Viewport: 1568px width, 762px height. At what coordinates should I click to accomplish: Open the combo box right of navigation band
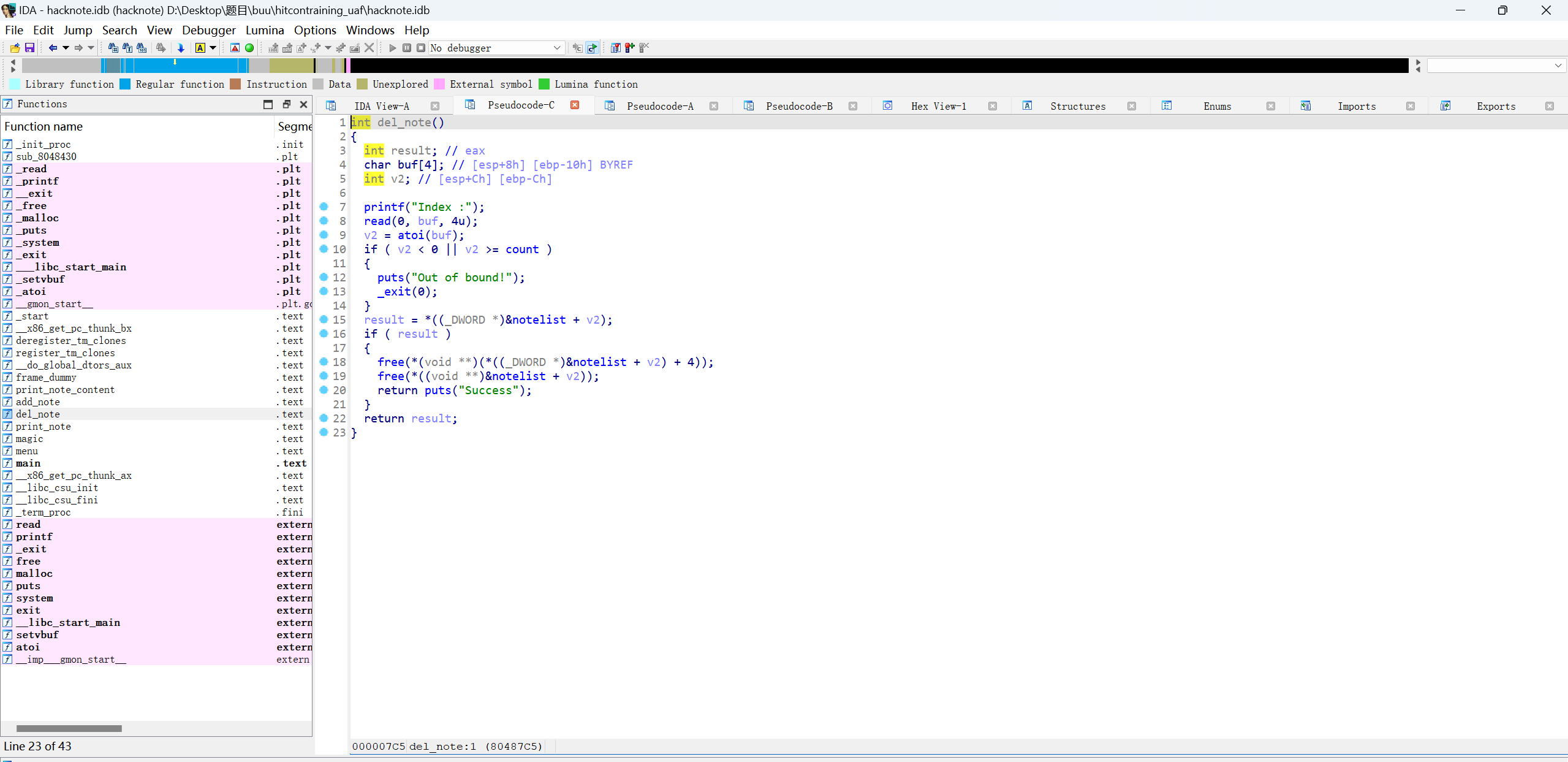pos(1497,65)
